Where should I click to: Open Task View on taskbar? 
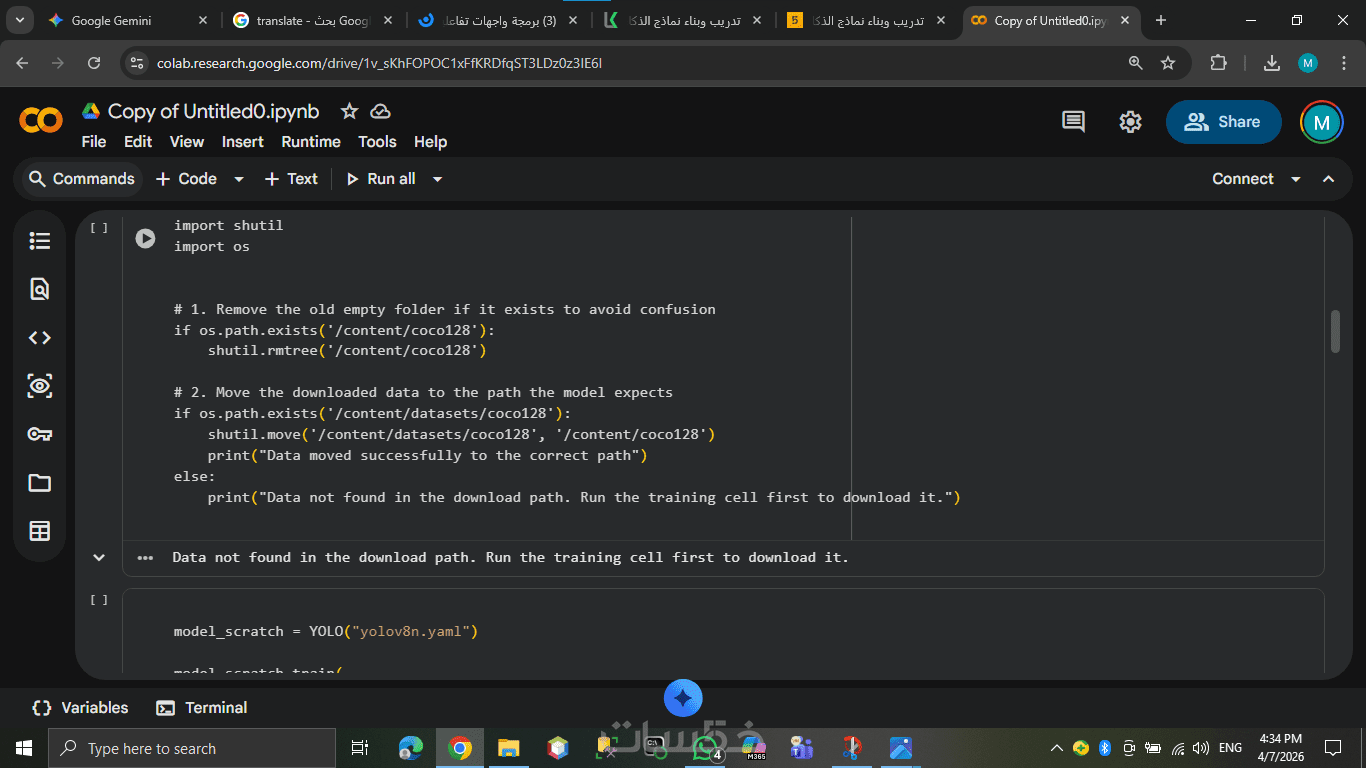(x=361, y=748)
